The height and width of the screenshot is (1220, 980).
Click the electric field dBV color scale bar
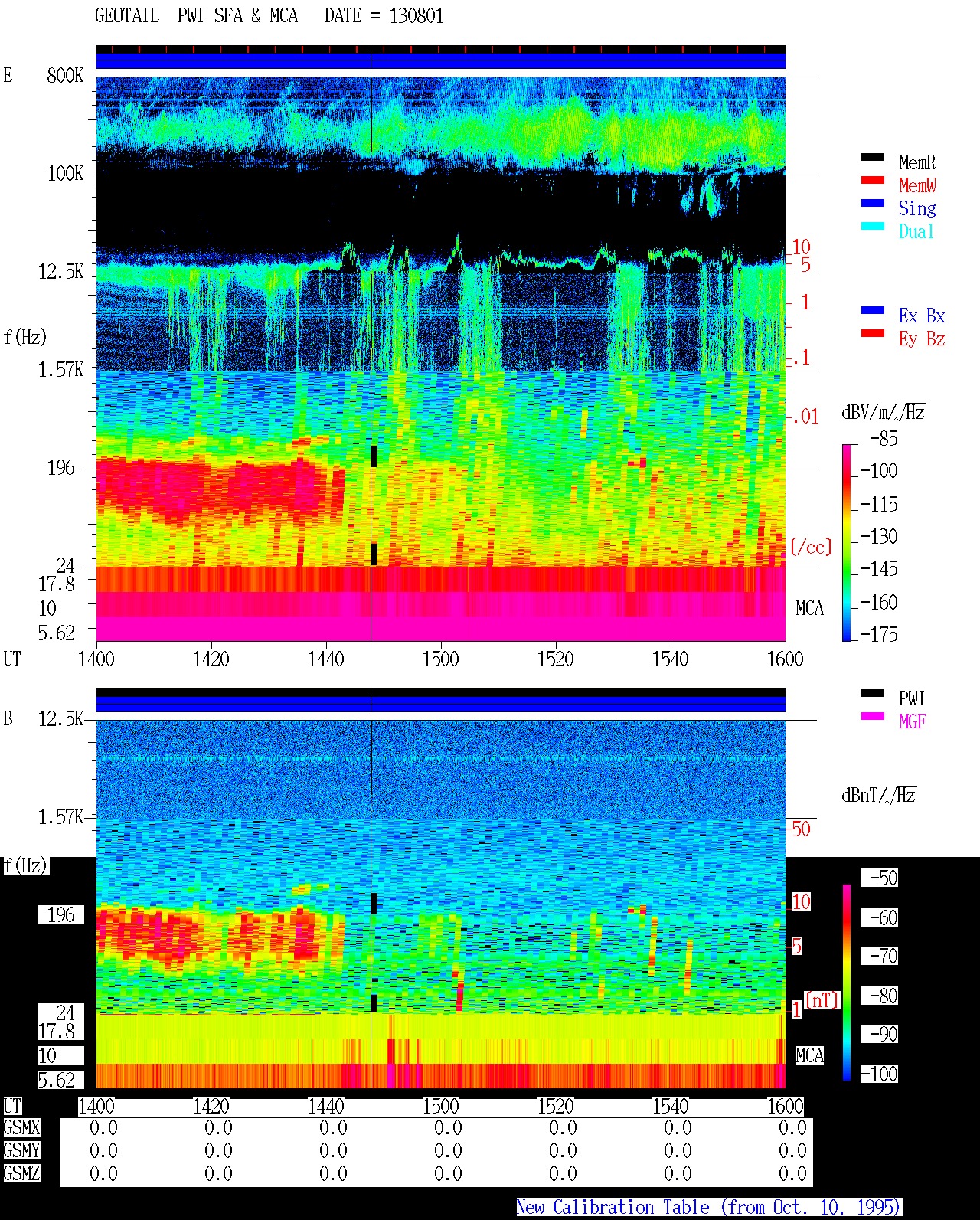click(847, 542)
